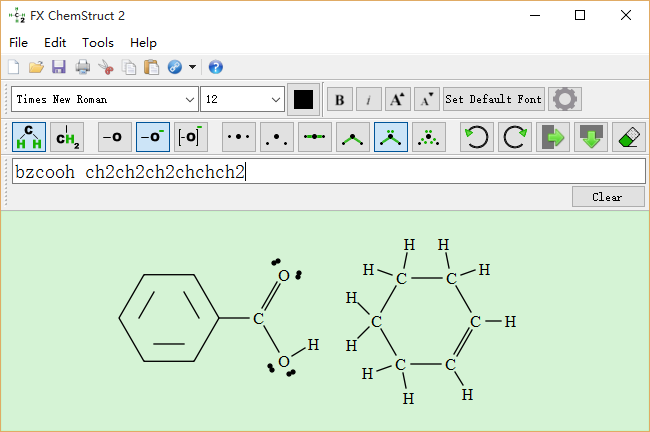
Task: Expand the Times New Roman font dropdown
Action: [190, 99]
